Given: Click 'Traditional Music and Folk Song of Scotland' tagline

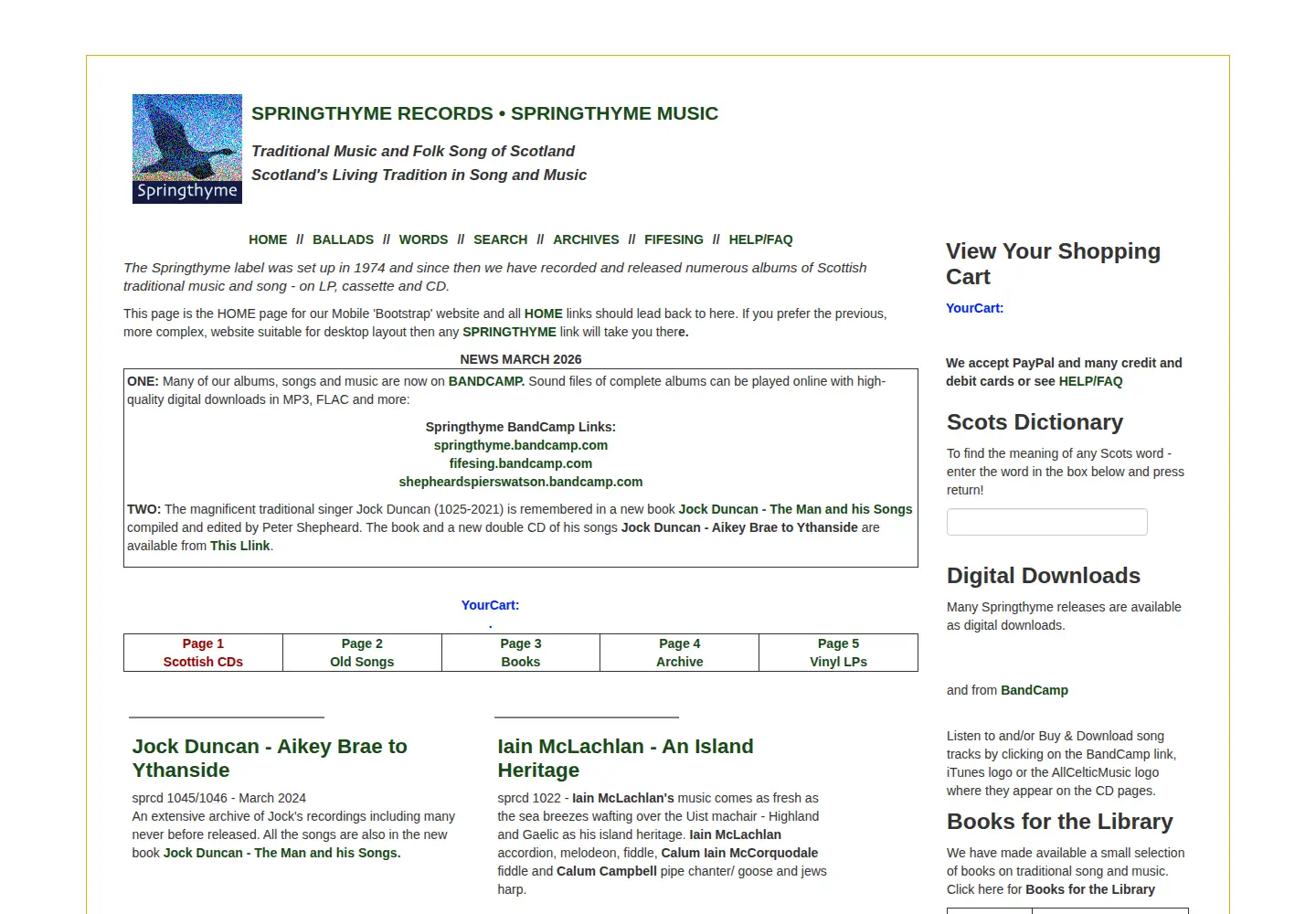Looking at the screenshot, I should (x=413, y=151).
